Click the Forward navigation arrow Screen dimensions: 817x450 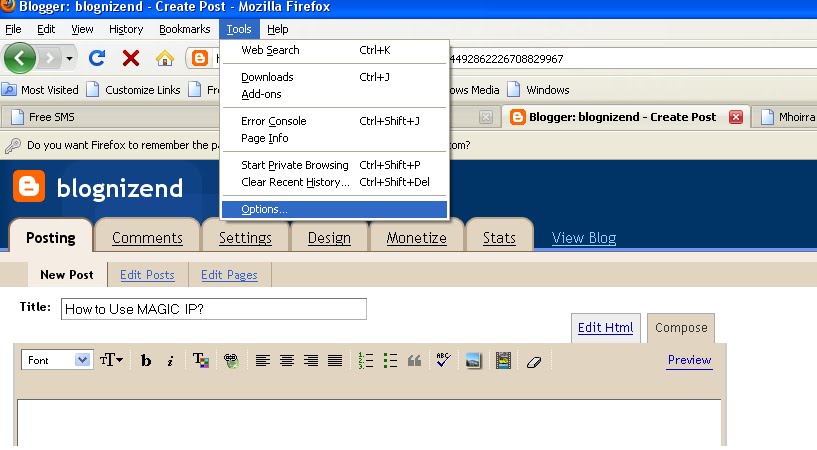click(x=49, y=58)
